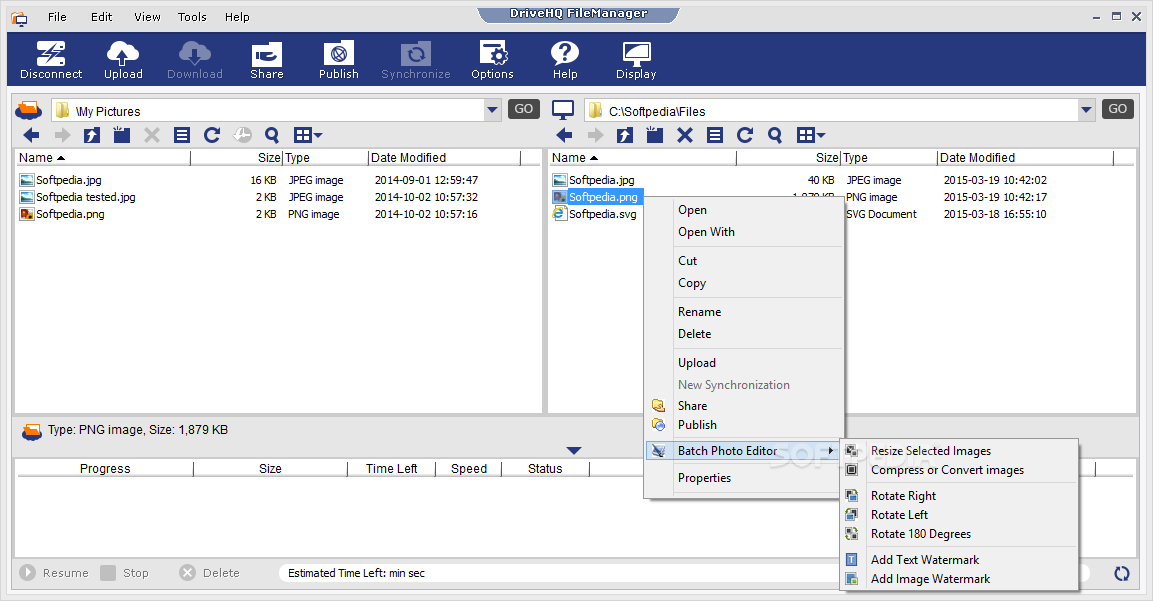Sort remote pane by Name column
This screenshot has height=601, width=1153.
click(x=42, y=157)
